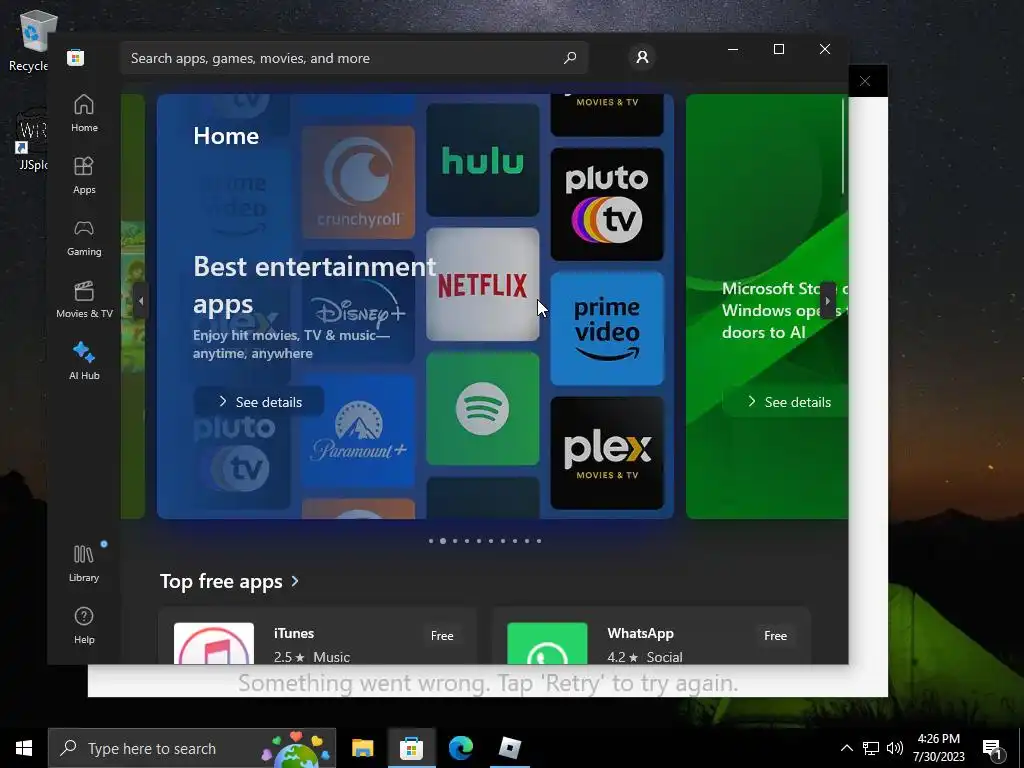The height and width of the screenshot is (768, 1024).
Task: Close the background error window
Action: click(x=865, y=81)
